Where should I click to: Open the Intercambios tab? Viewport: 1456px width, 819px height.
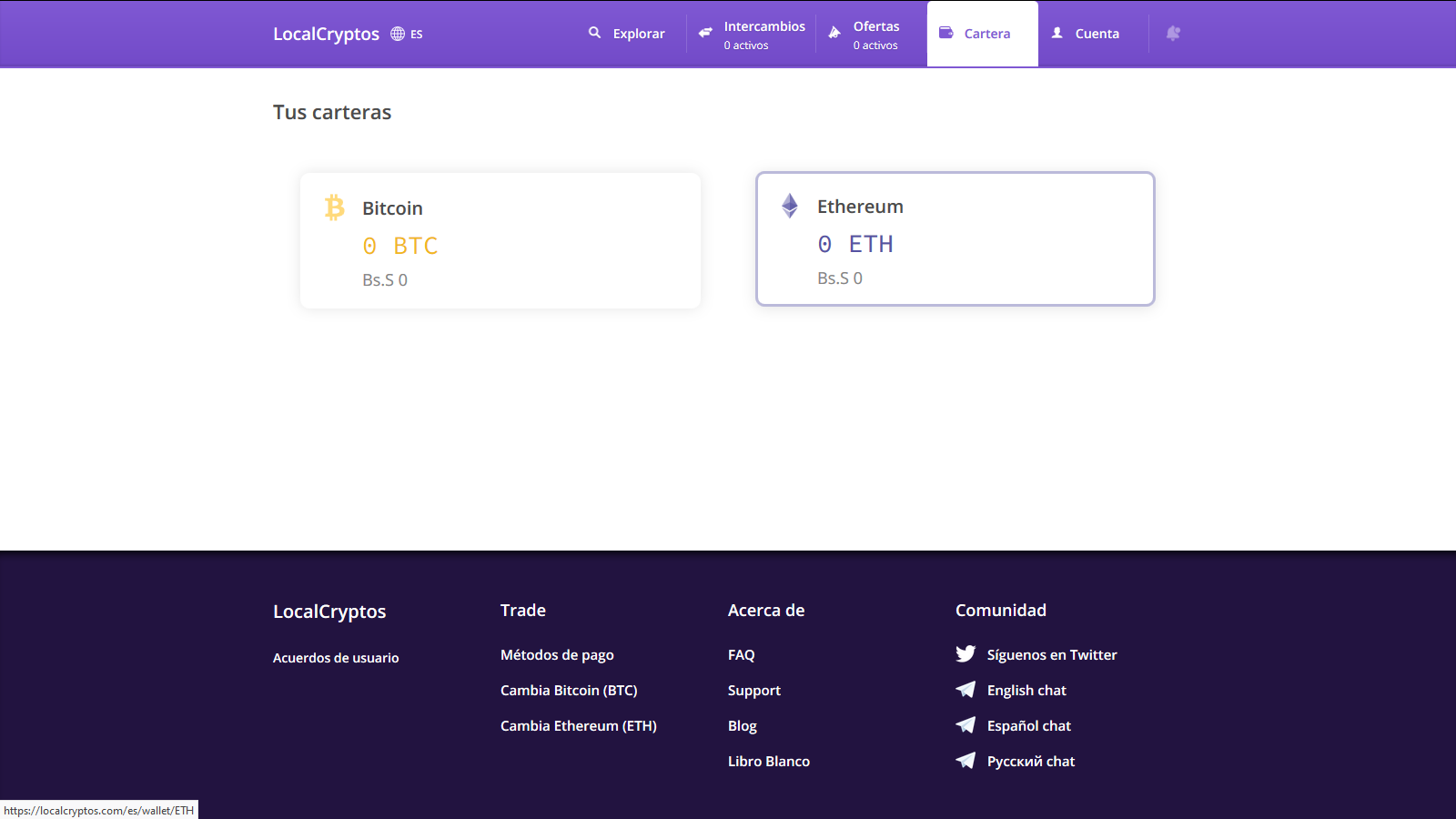pos(752,34)
